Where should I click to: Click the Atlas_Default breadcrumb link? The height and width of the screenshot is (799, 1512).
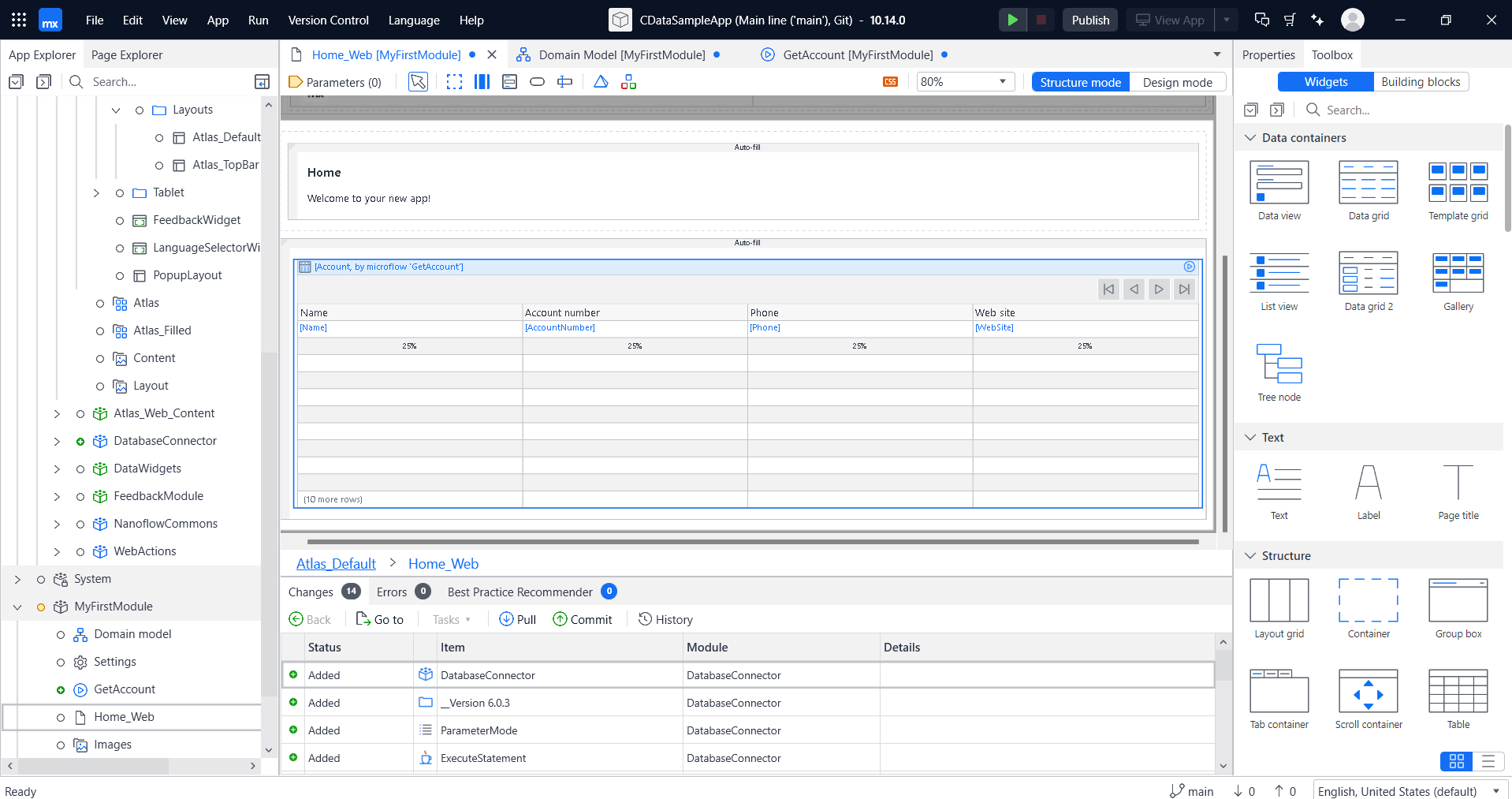[336, 564]
